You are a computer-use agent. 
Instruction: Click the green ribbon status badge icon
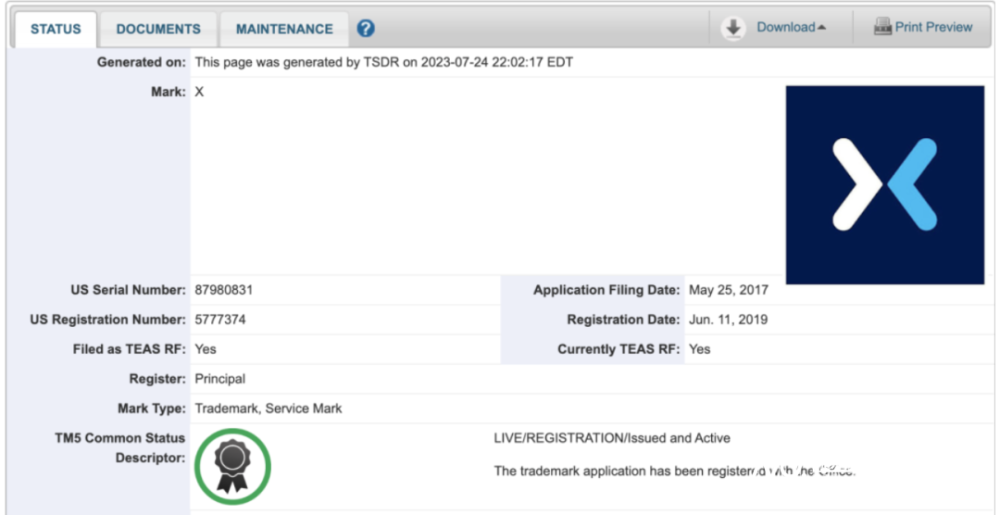click(233, 467)
